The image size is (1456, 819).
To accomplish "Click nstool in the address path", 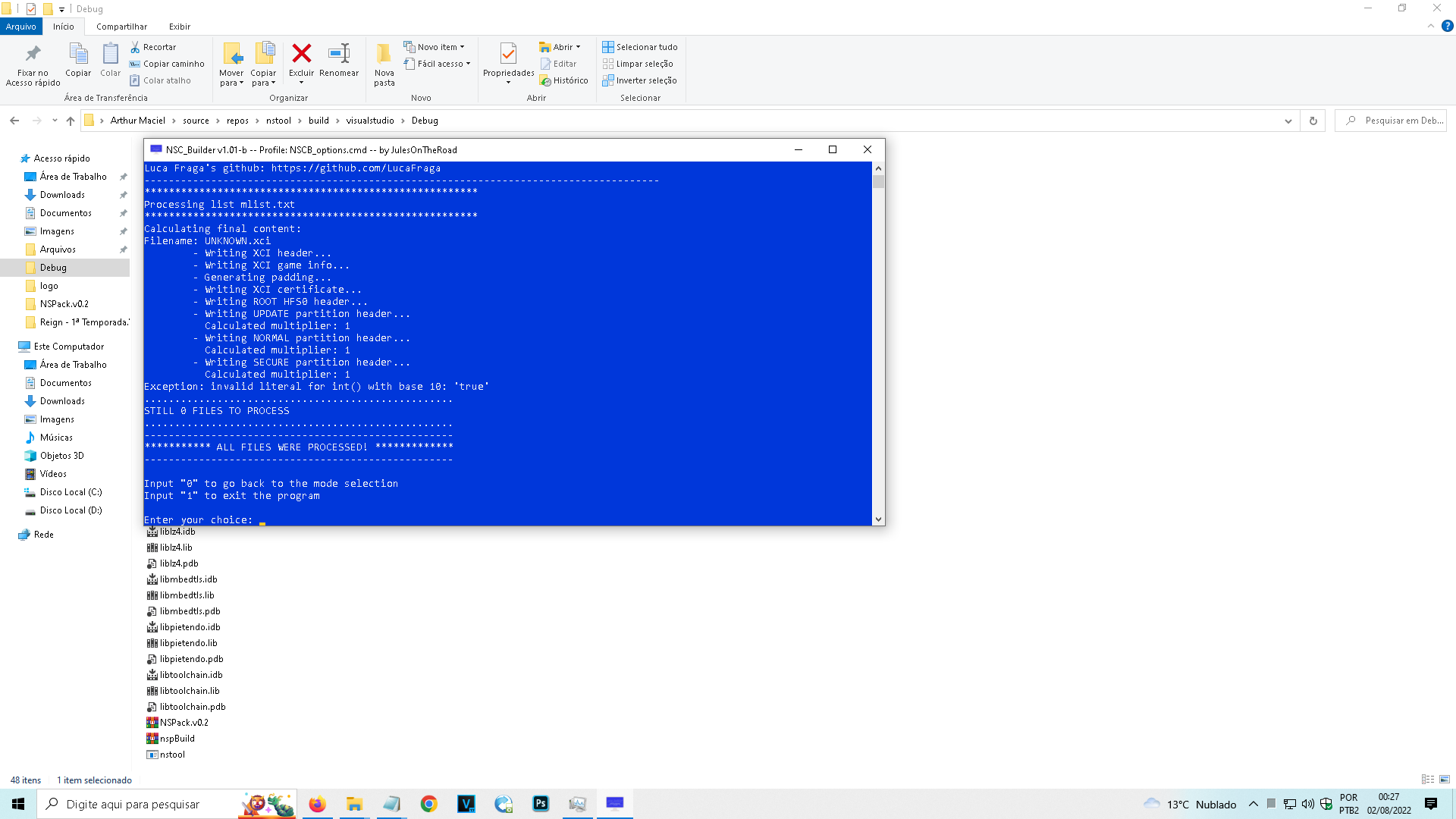I will [x=278, y=121].
